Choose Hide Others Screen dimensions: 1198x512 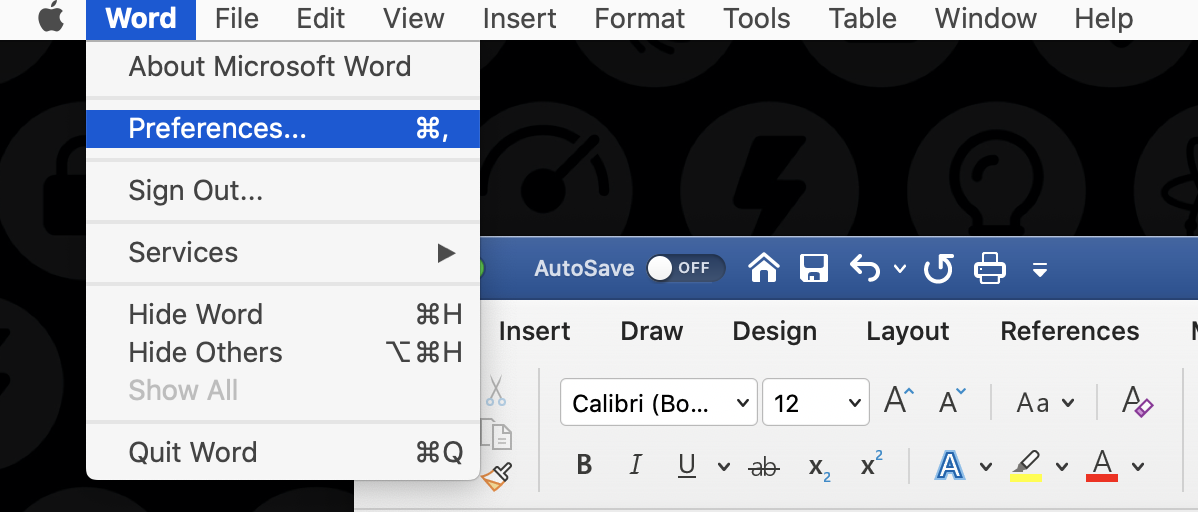point(283,352)
